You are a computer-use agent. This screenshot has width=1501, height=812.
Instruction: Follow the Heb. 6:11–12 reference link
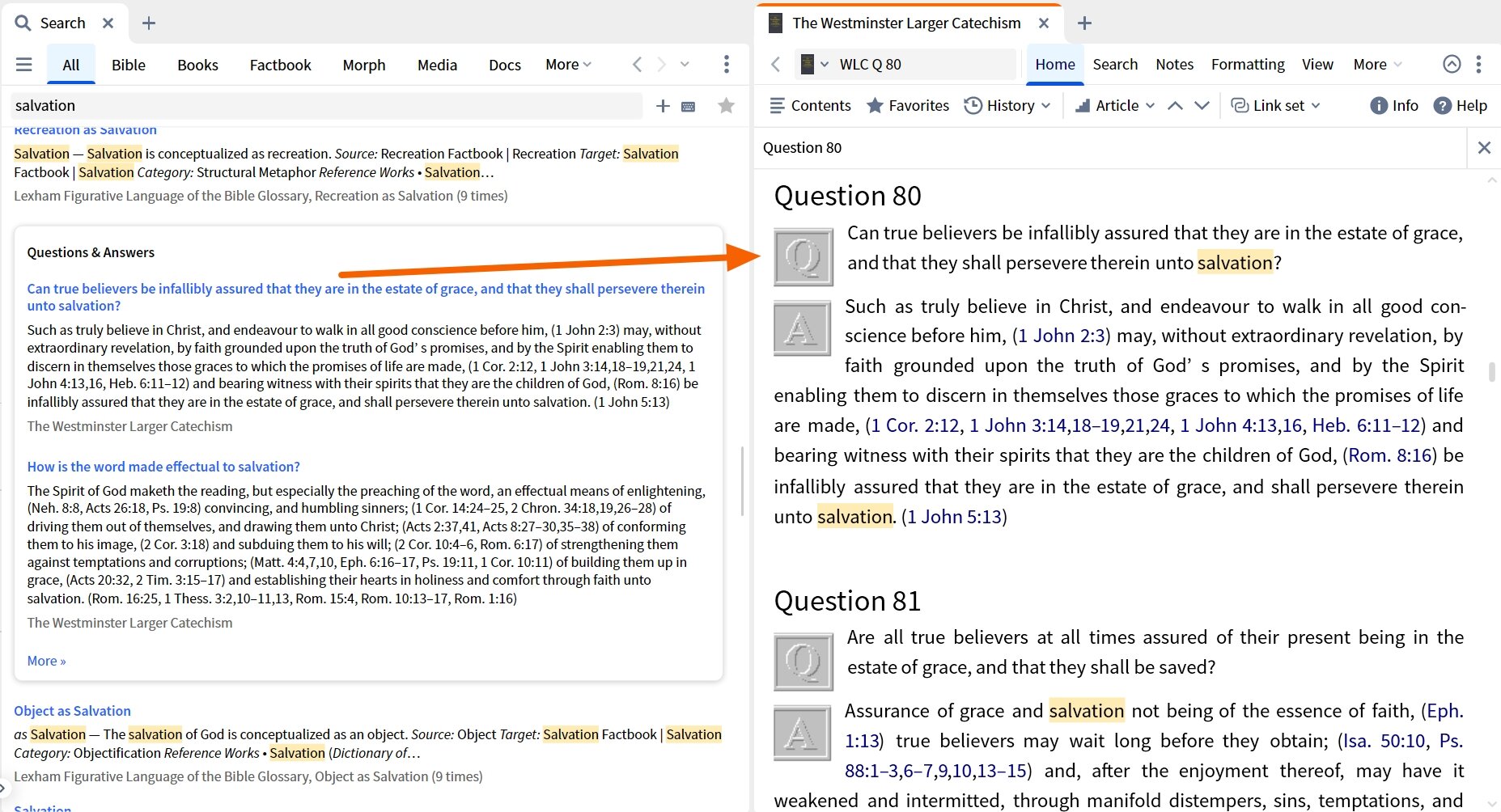[1367, 425]
